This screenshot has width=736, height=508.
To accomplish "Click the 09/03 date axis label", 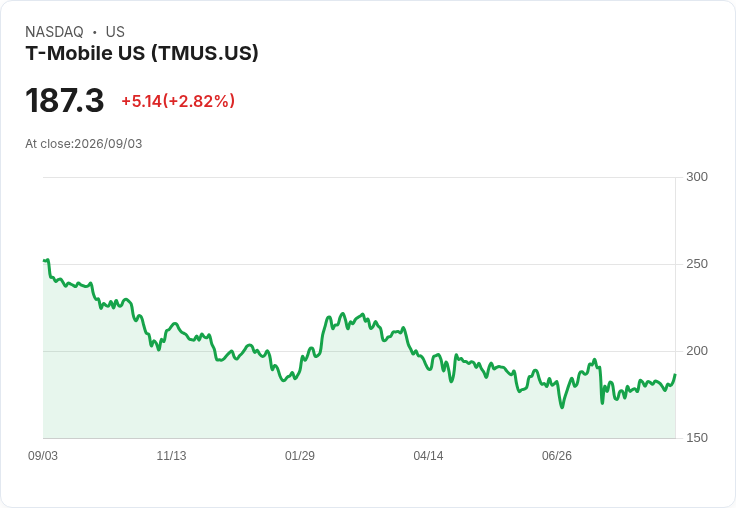I will (43, 456).
